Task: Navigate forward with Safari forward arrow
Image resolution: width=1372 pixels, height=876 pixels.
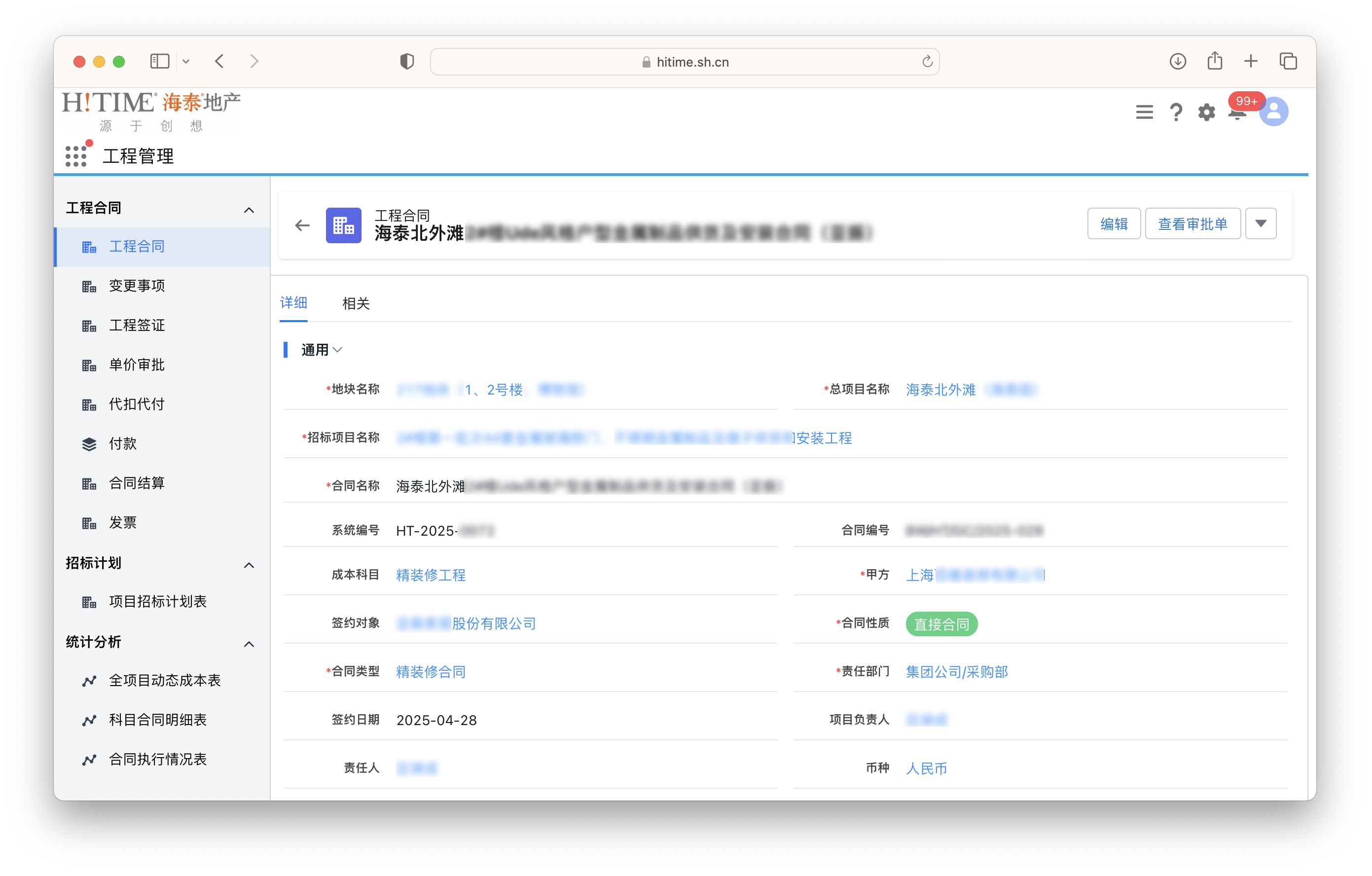Action: [x=254, y=61]
